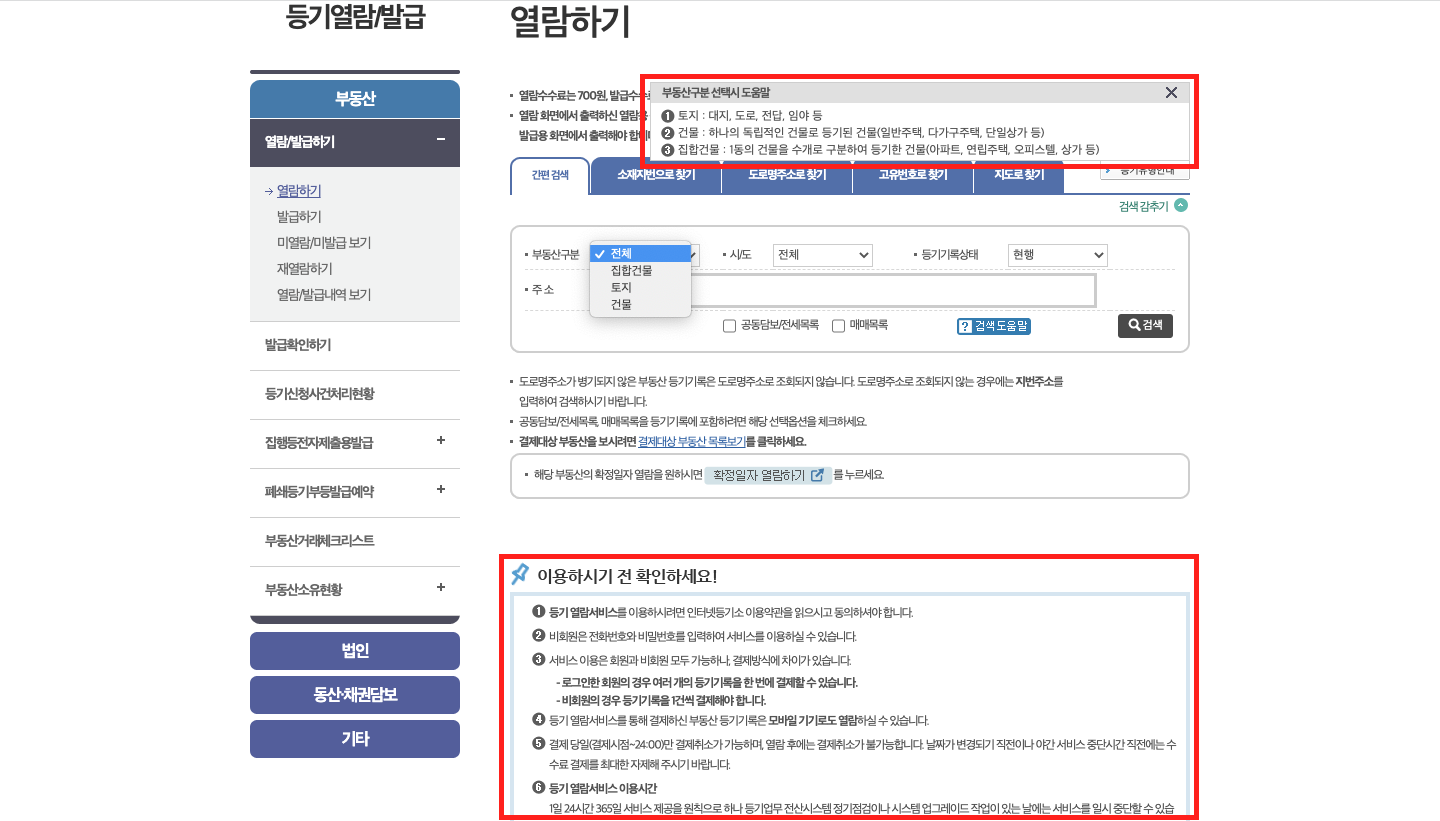Switch to the 지도로 찾기 tab
The width and height of the screenshot is (1440, 821).
click(1018, 177)
